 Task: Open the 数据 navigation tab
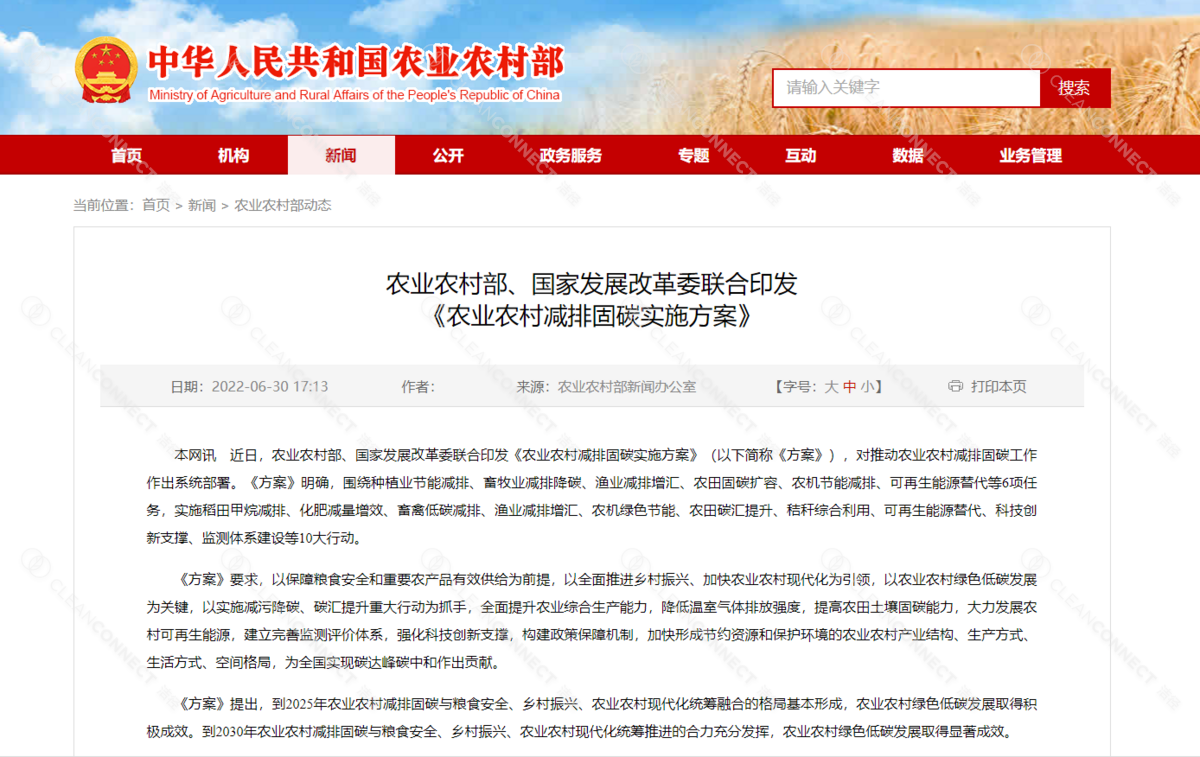pos(908,155)
